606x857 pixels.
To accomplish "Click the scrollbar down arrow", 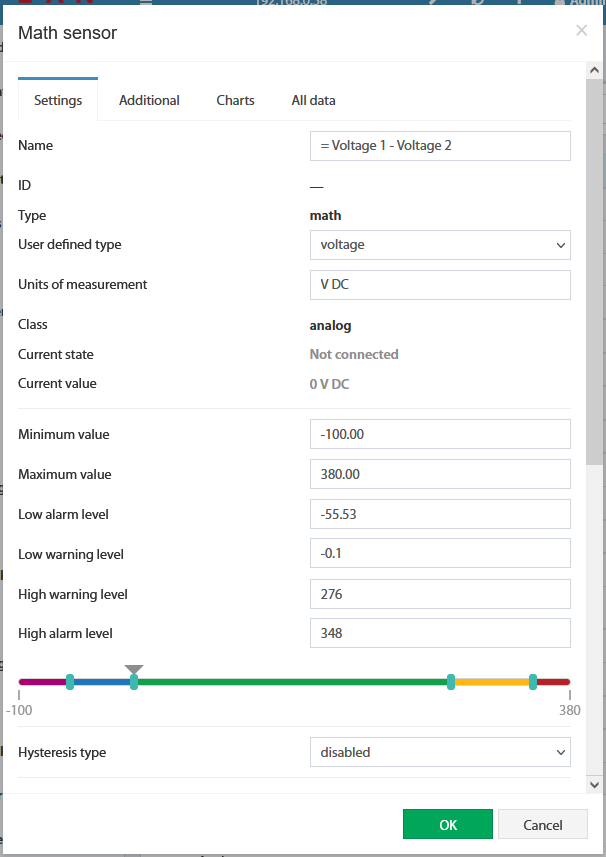I will pyautogui.click(x=594, y=785).
